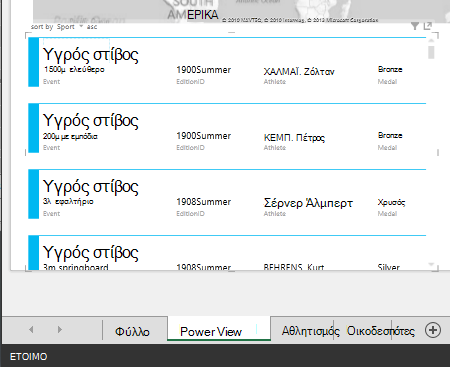Viewport: 450px width, 367px height.
Task: Click 1900Summer in the ΧΑΛΜΑΪ card
Action: [x=204, y=70]
